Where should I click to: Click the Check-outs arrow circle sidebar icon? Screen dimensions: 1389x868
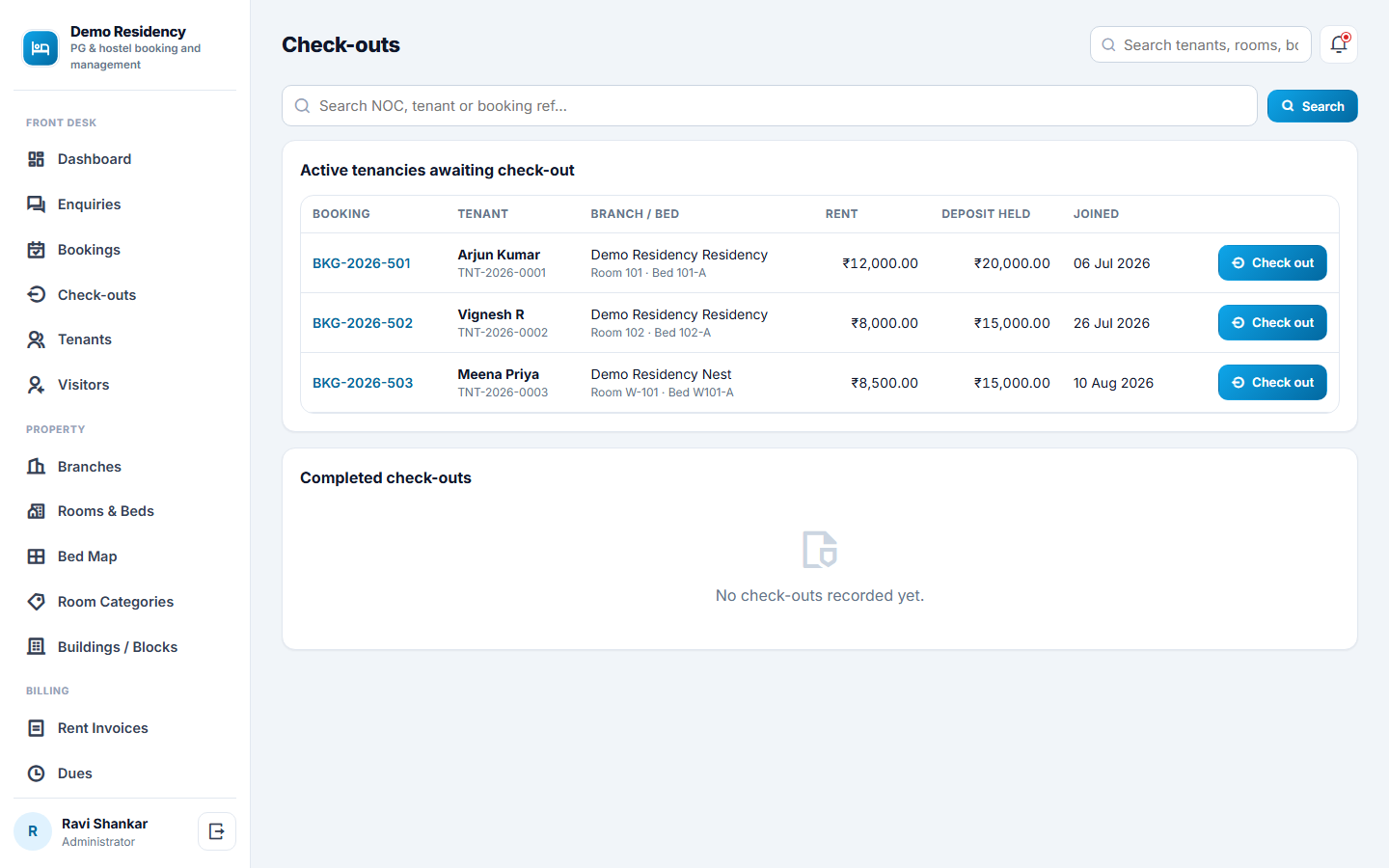[36, 295]
